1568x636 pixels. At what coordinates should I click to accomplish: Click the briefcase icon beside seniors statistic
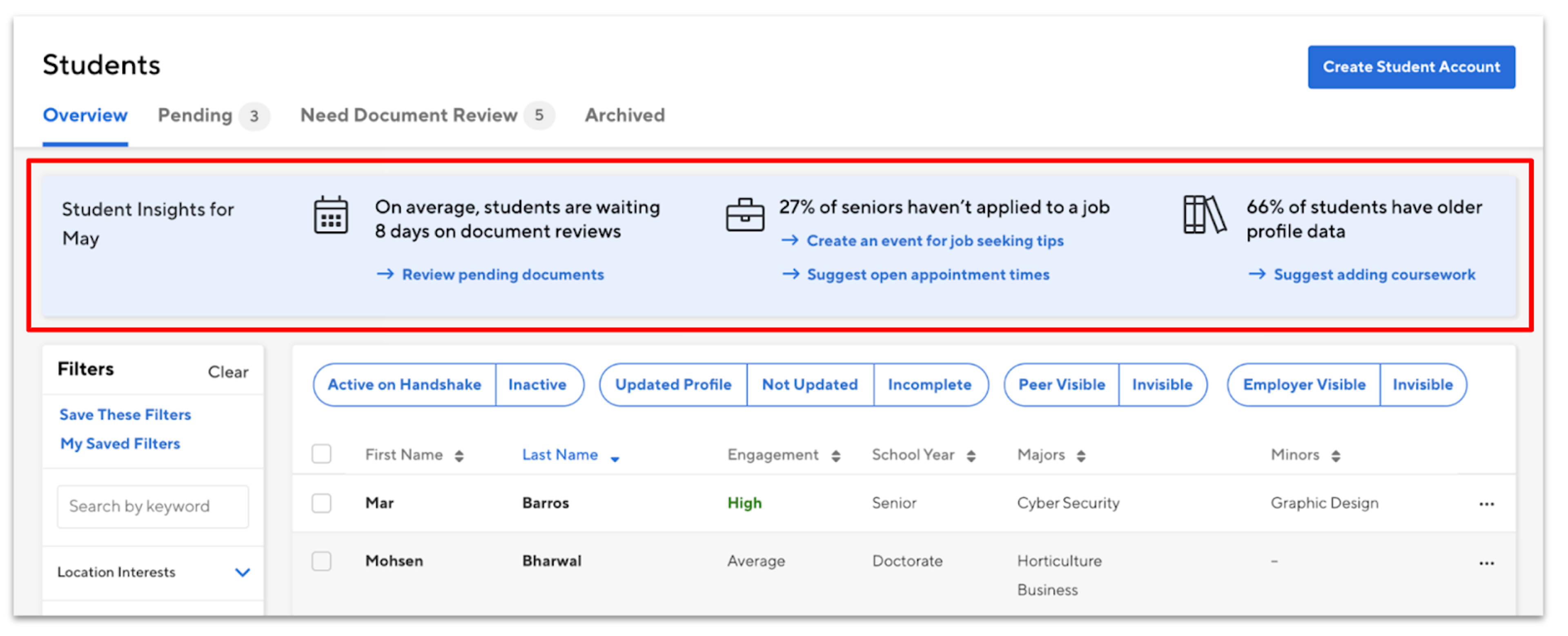click(744, 215)
